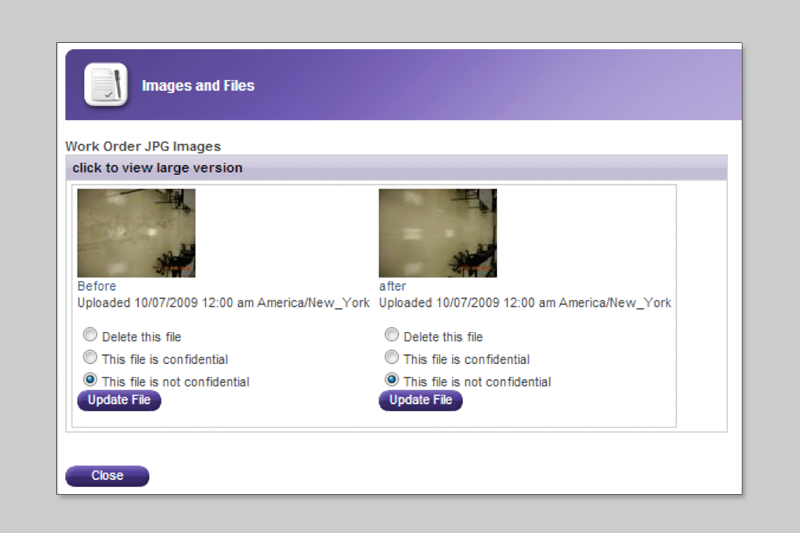Click the 'Images and Files' header title

pos(198,86)
